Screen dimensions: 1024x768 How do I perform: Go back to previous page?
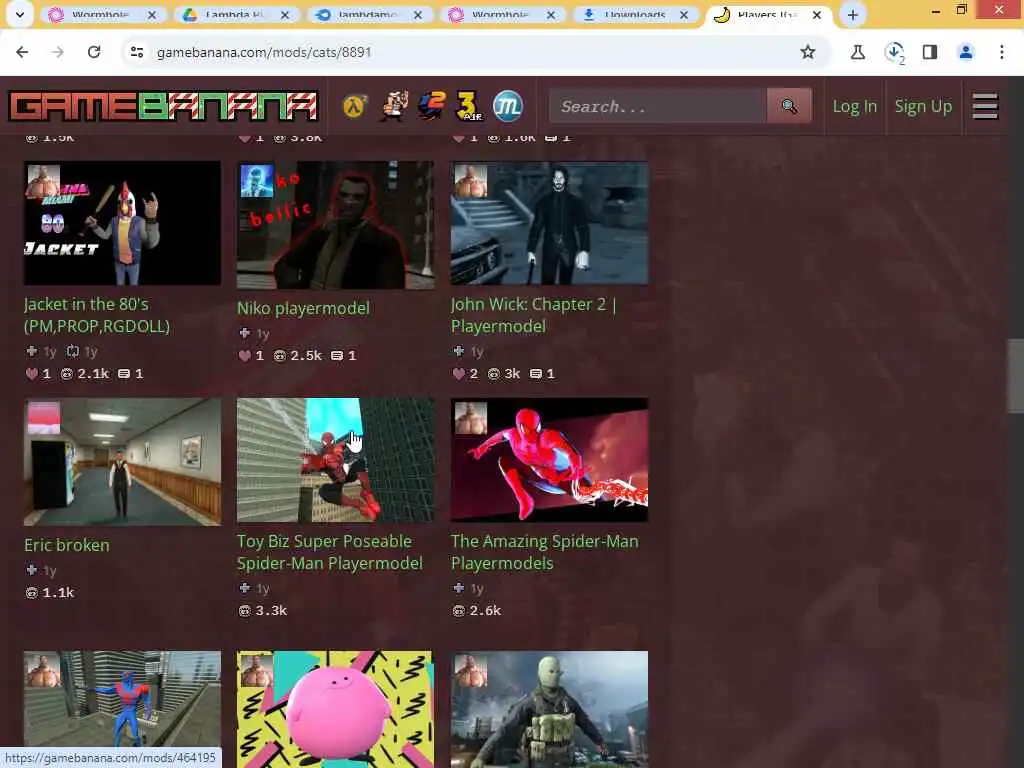(22, 52)
